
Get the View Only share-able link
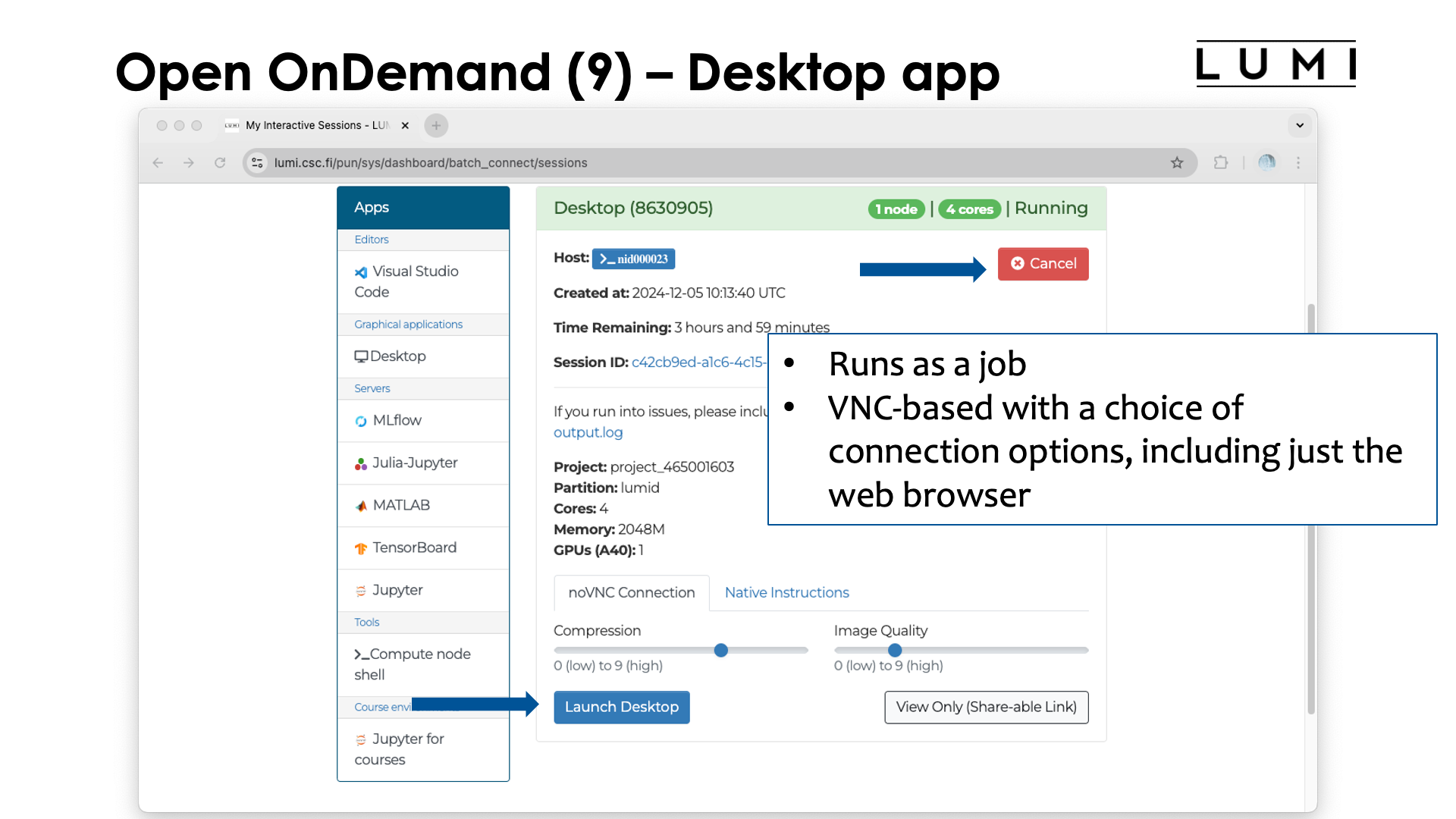coord(986,707)
